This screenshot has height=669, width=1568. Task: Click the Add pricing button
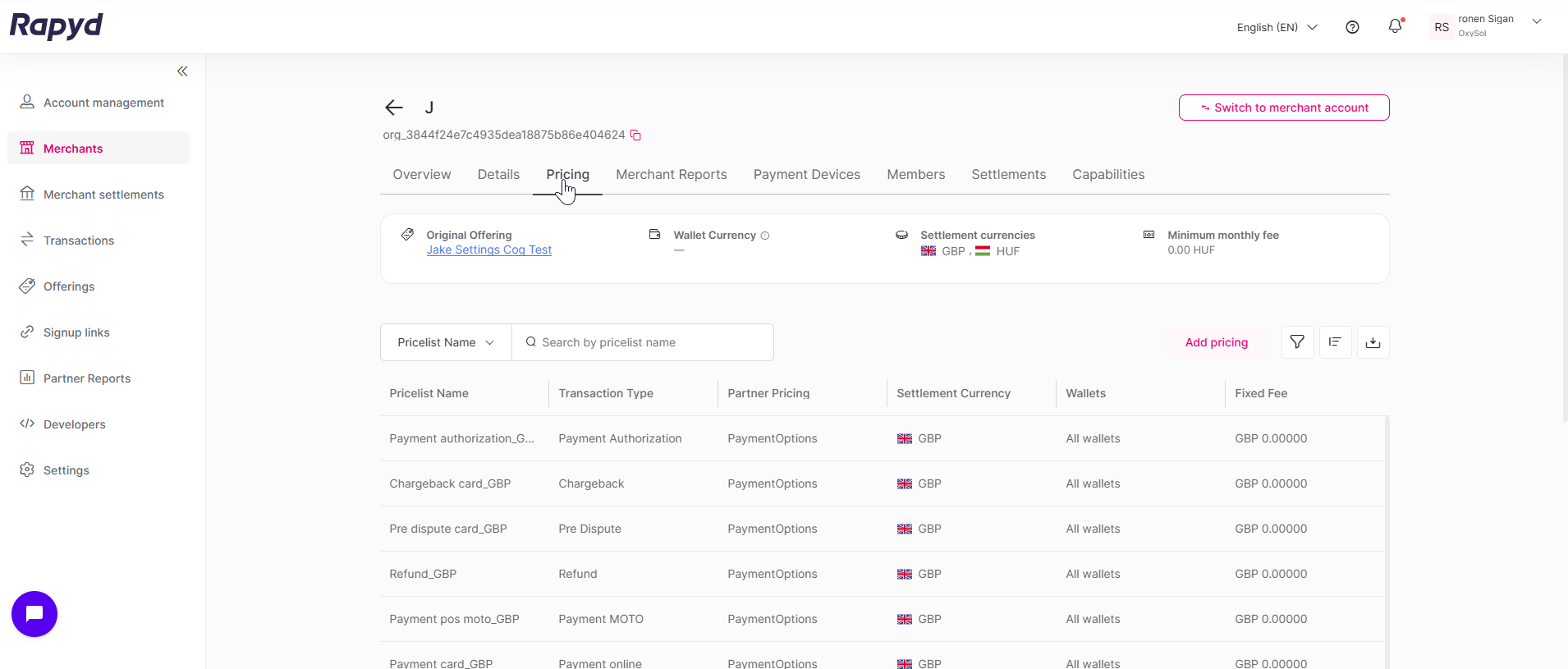tap(1217, 342)
